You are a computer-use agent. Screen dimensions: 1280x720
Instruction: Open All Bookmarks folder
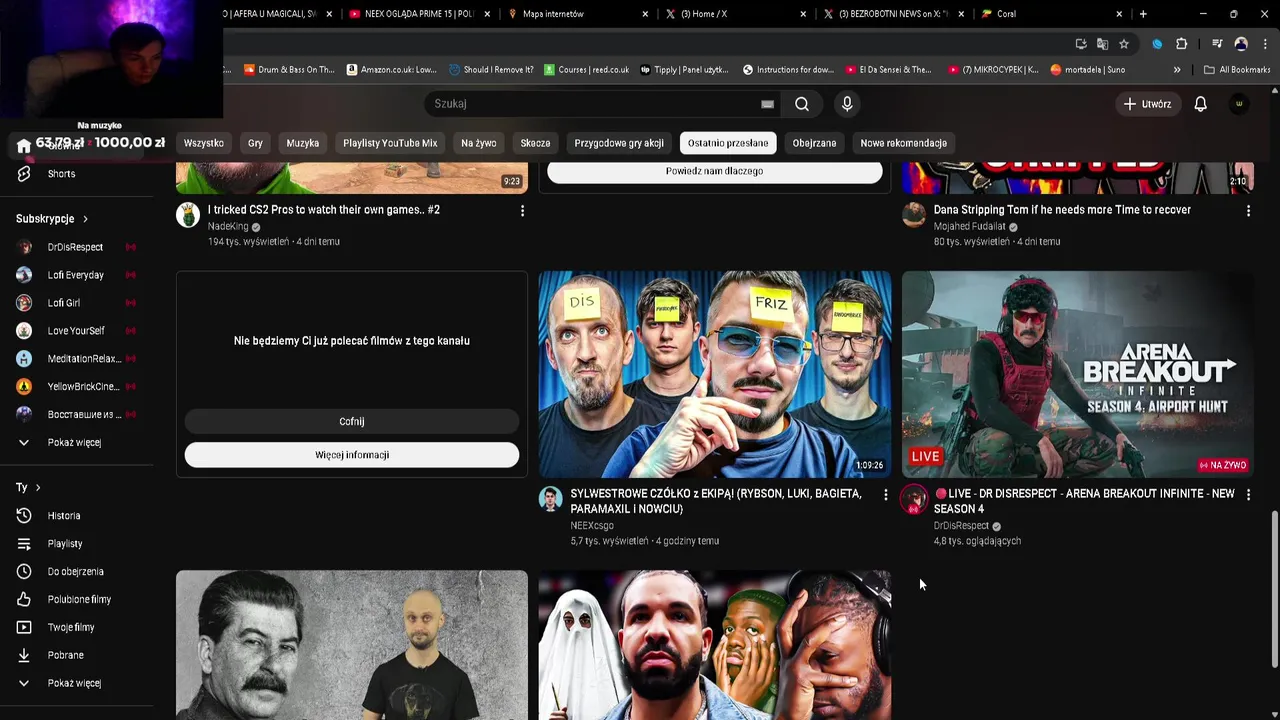(1237, 70)
